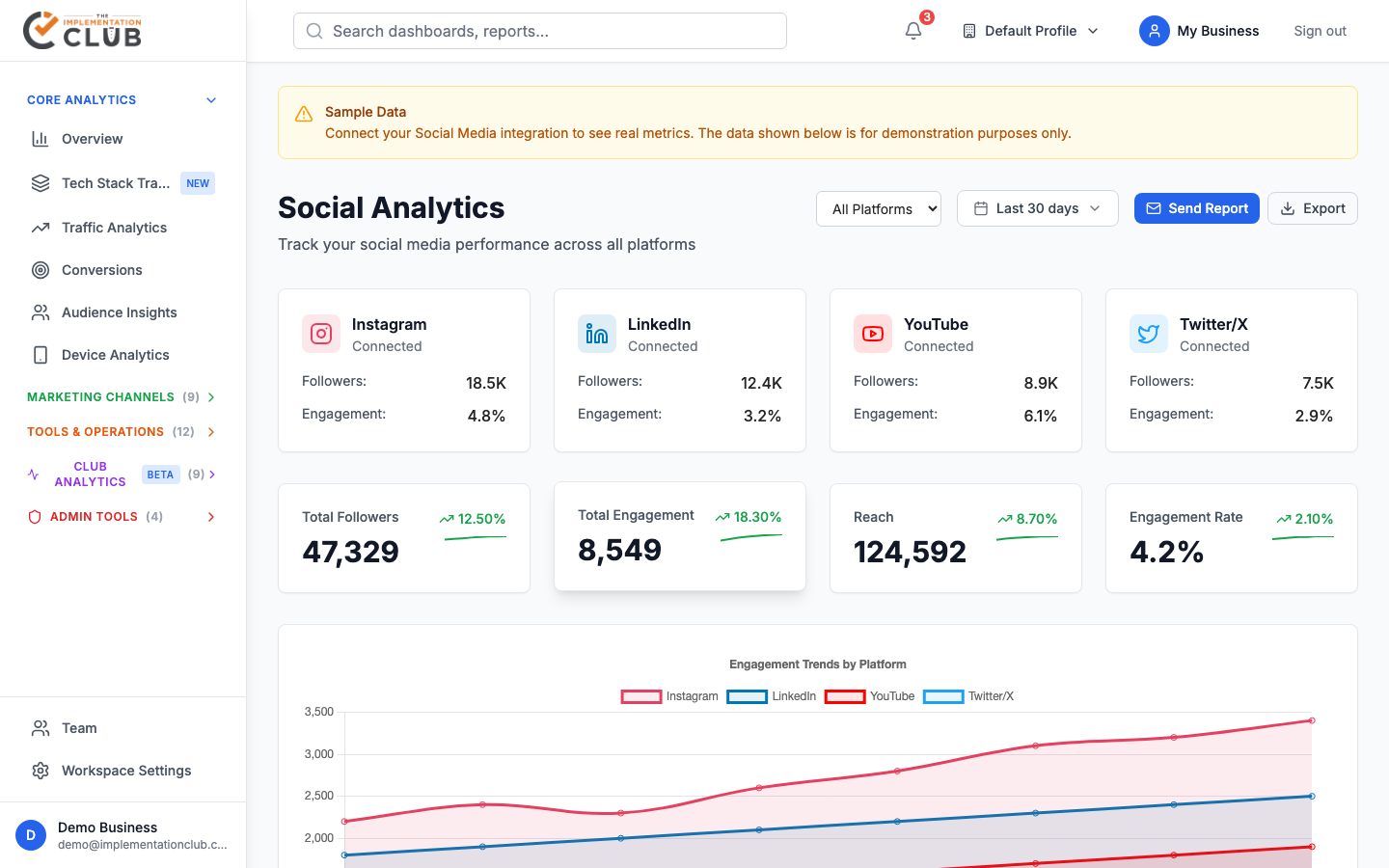Click the Instagram platform icon
Image resolution: width=1389 pixels, height=868 pixels.
click(x=321, y=334)
